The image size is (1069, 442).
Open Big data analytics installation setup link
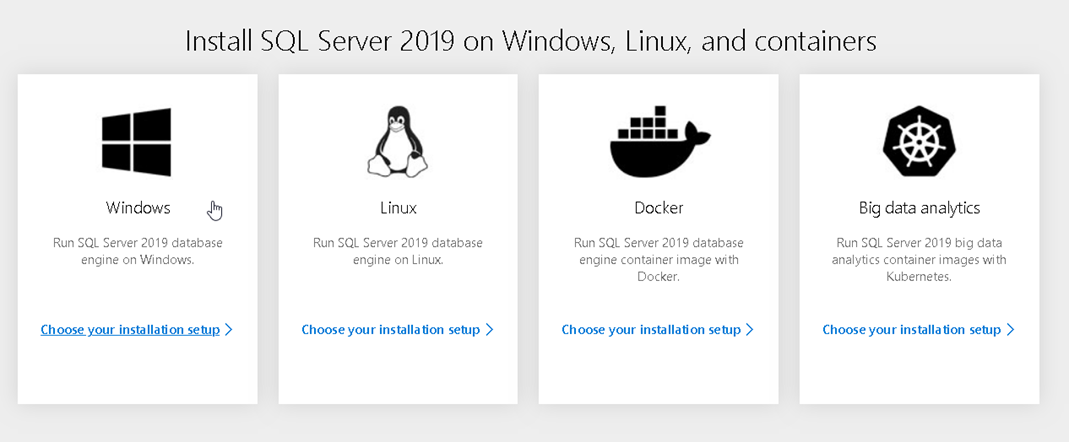click(x=912, y=330)
